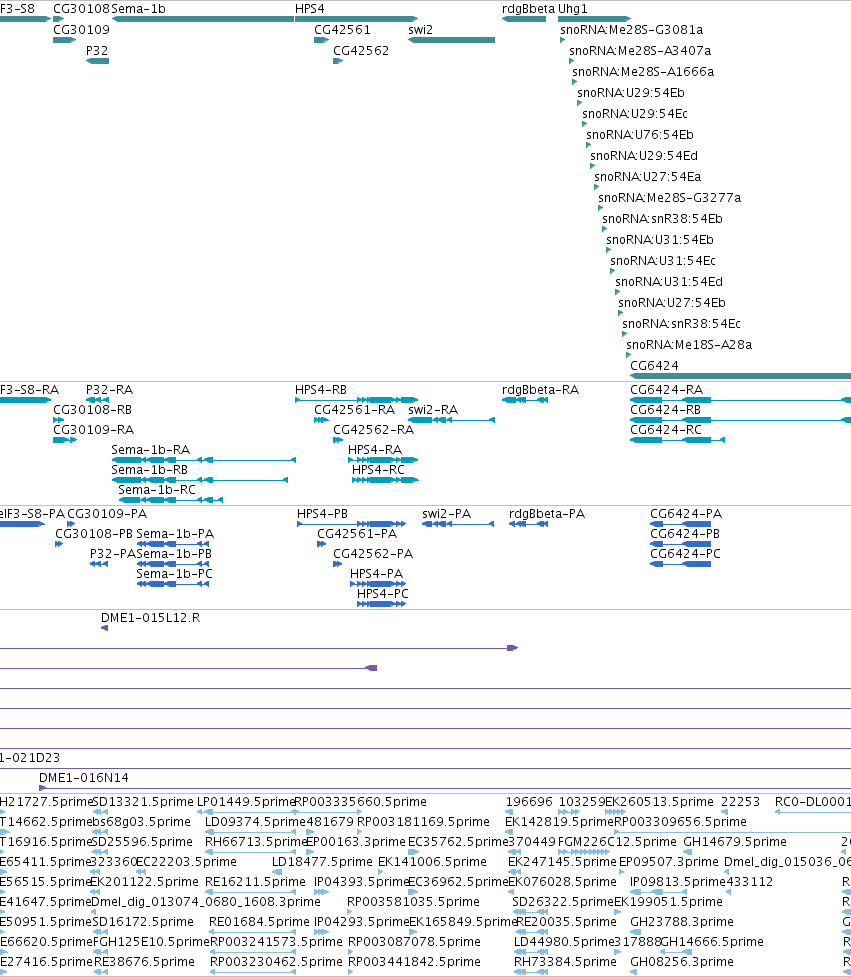Click the RP003441842.5prime EST label
851x977 pixels.
[414, 961]
